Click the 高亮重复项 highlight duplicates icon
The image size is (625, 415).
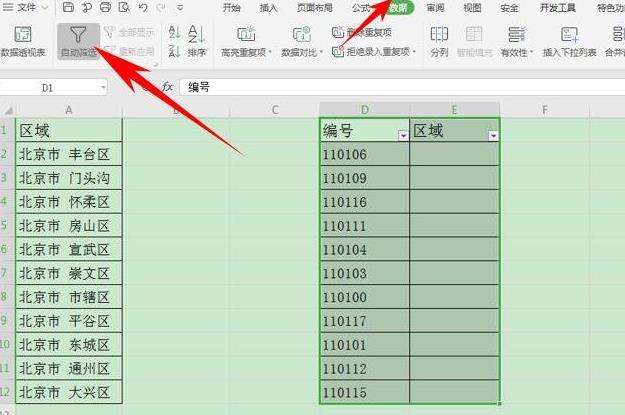pos(246,34)
